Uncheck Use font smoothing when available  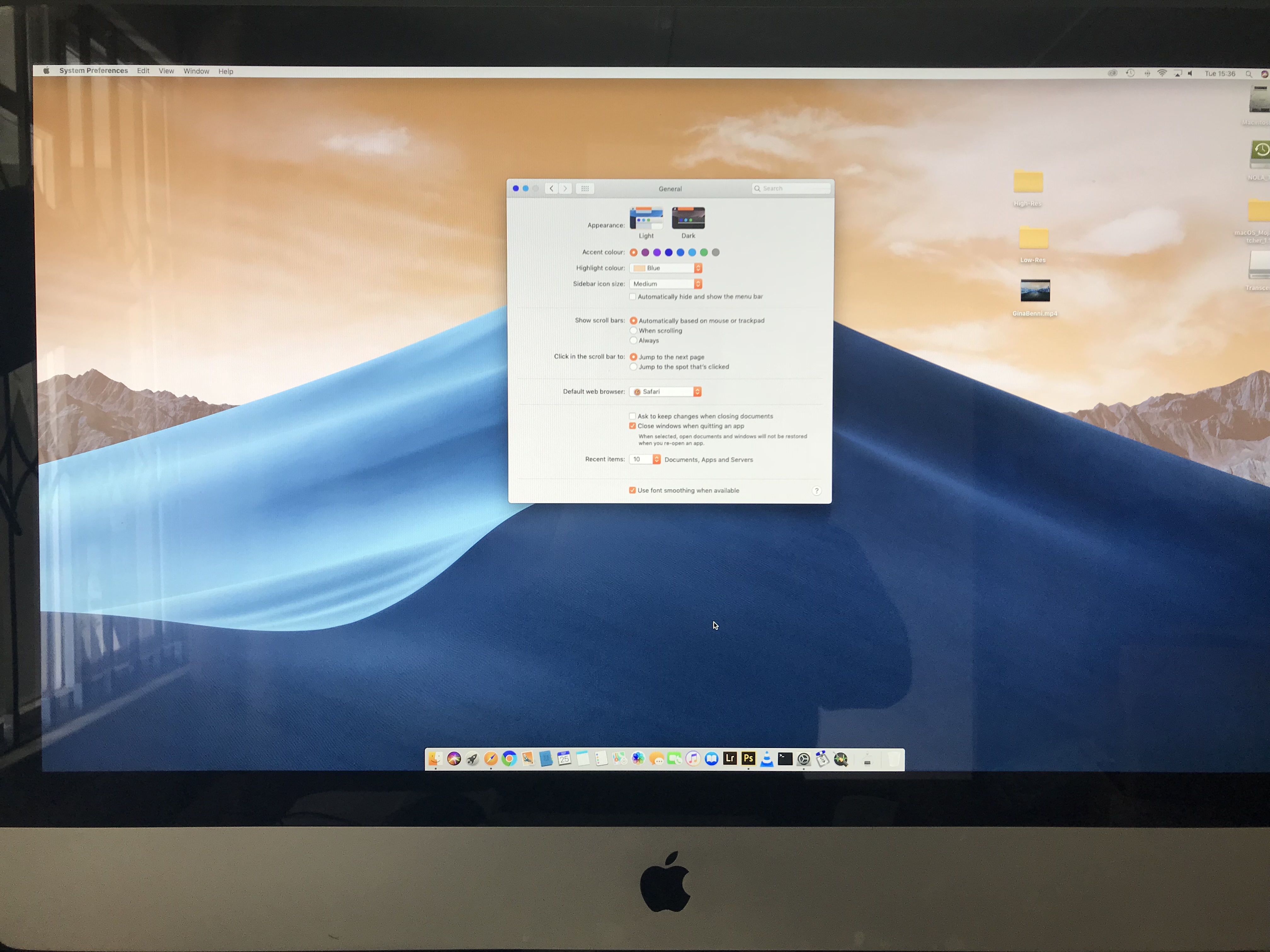[x=632, y=490]
